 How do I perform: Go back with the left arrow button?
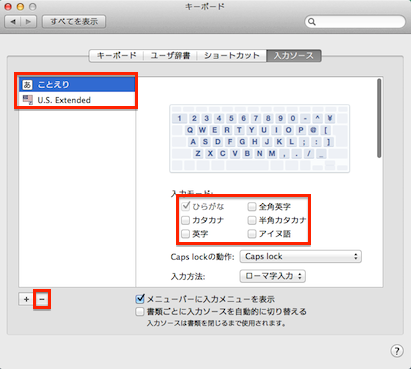pos(13,22)
